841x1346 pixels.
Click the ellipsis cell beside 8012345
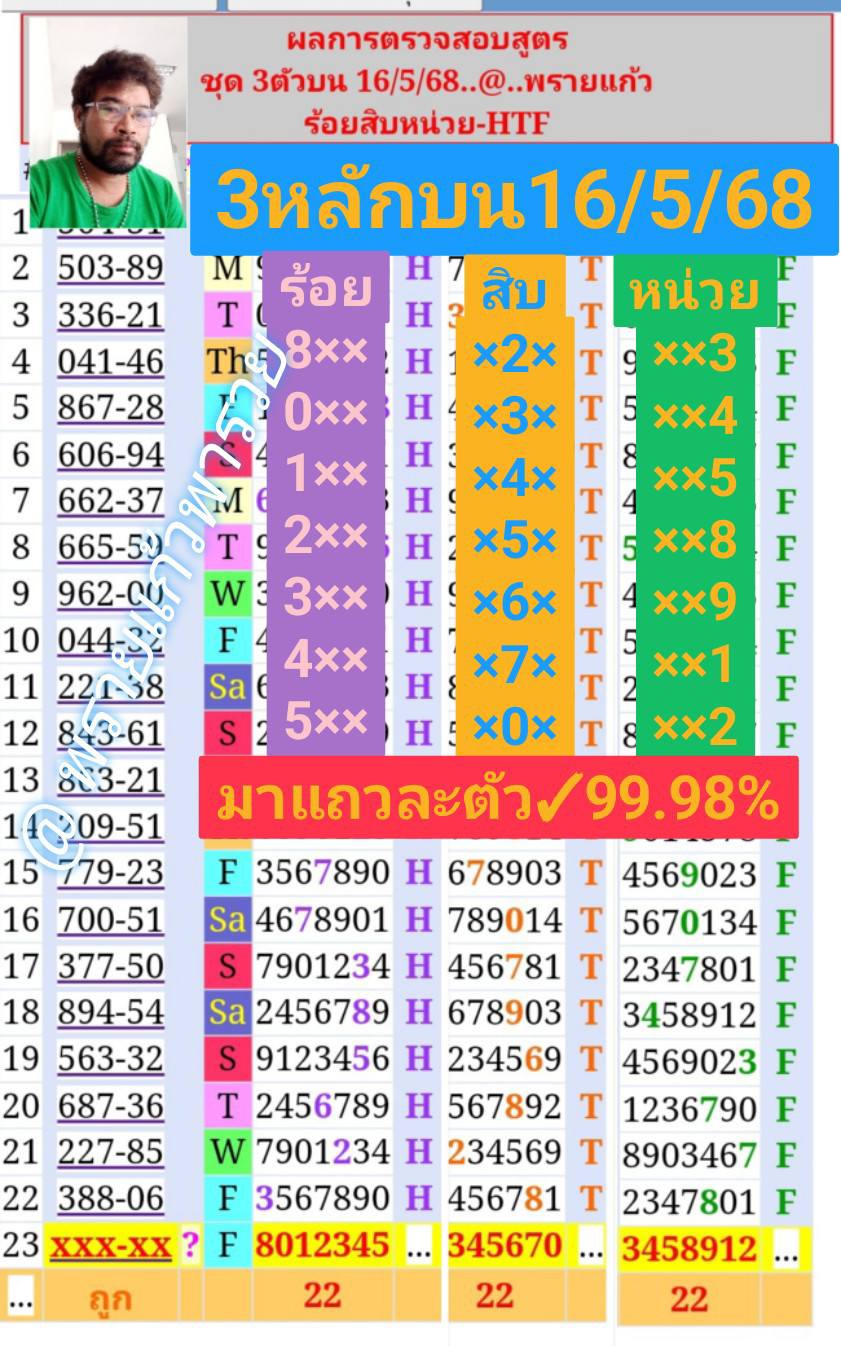(x=418, y=1246)
